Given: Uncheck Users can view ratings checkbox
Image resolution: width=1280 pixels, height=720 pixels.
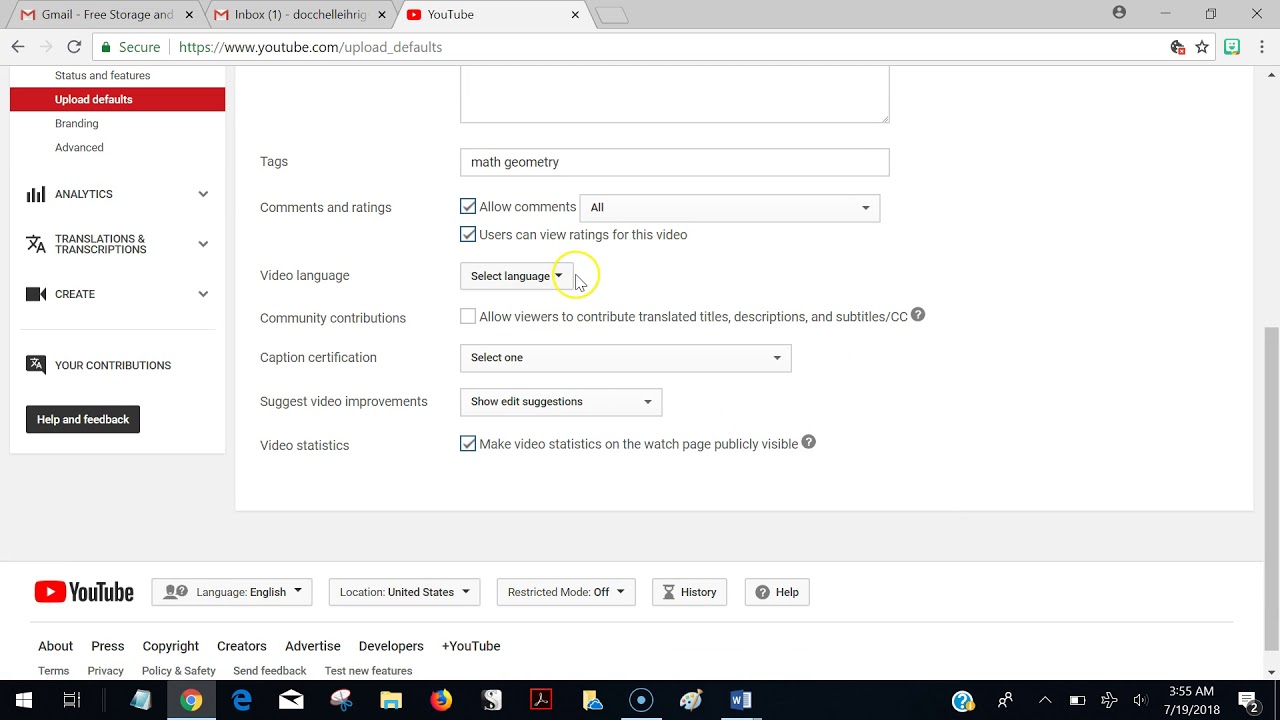Looking at the screenshot, I should click(468, 234).
